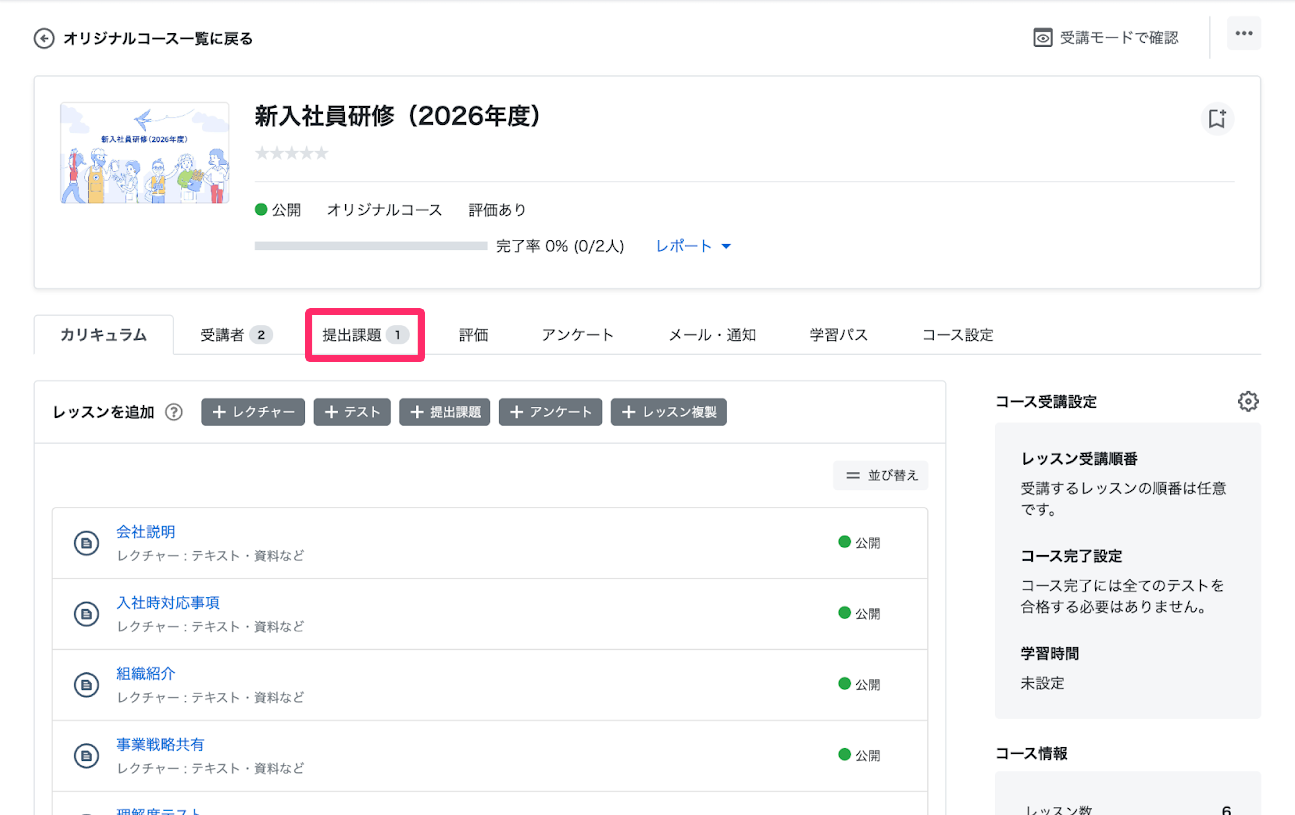Click the 学習時間 heading
The height and width of the screenshot is (815, 1295).
pos(1050,653)
